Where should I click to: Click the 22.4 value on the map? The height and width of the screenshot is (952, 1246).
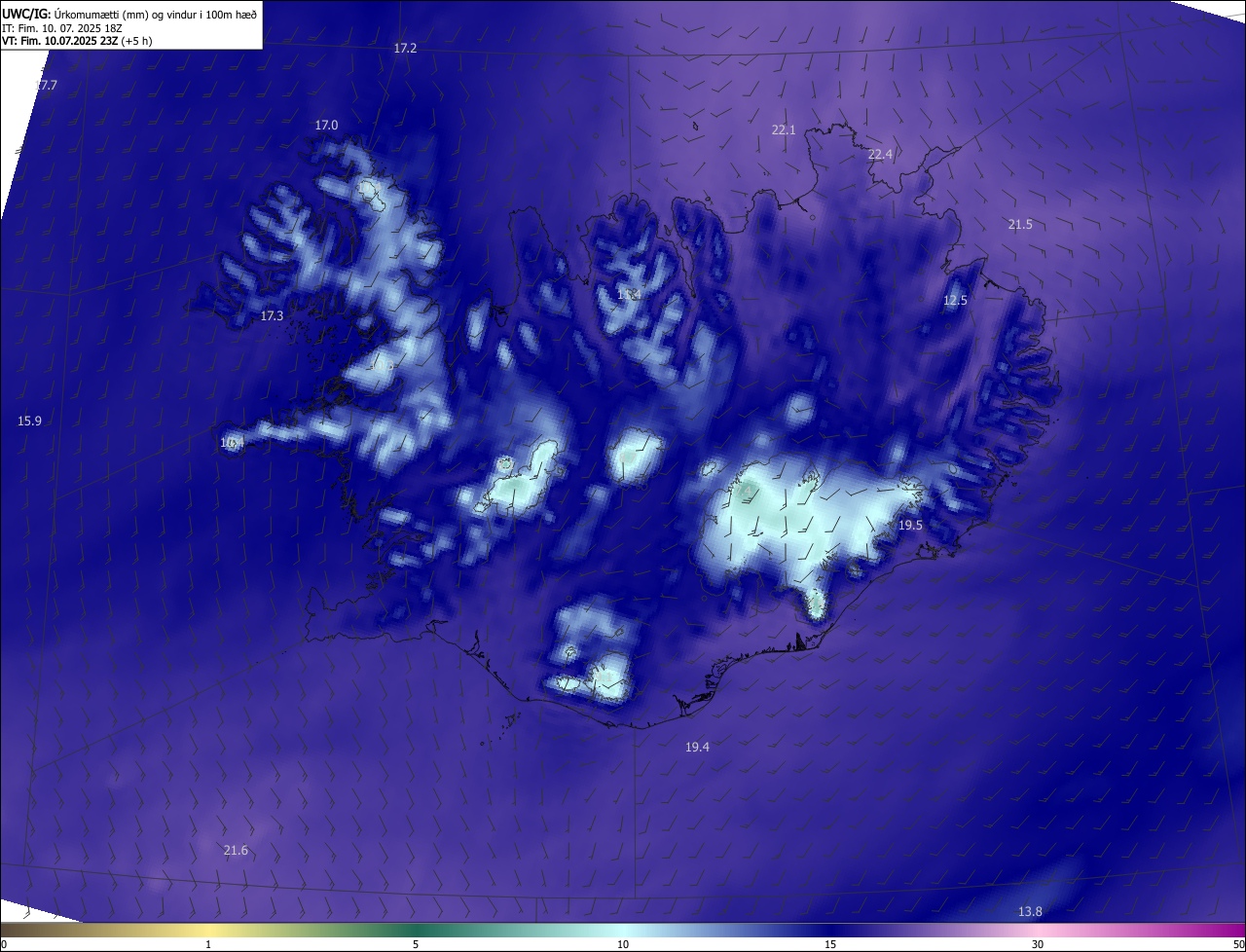point(880,154)
